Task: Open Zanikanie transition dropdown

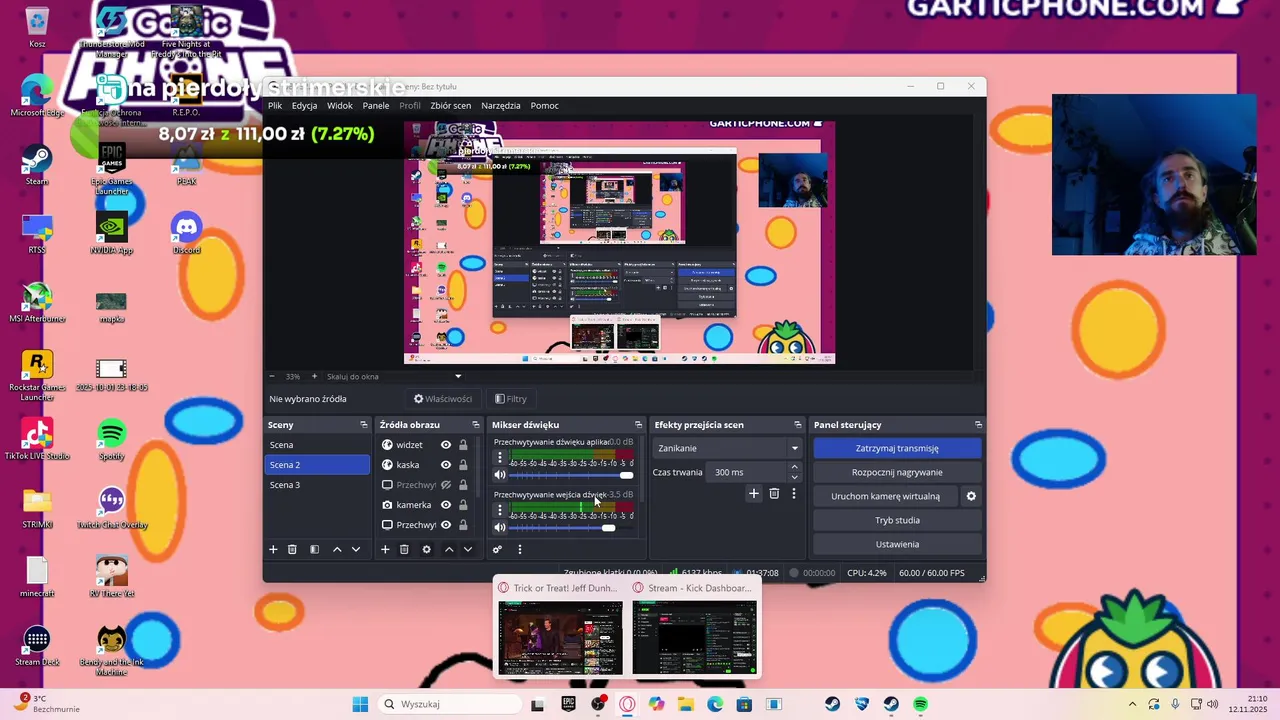Action: (x=727, y=448)
